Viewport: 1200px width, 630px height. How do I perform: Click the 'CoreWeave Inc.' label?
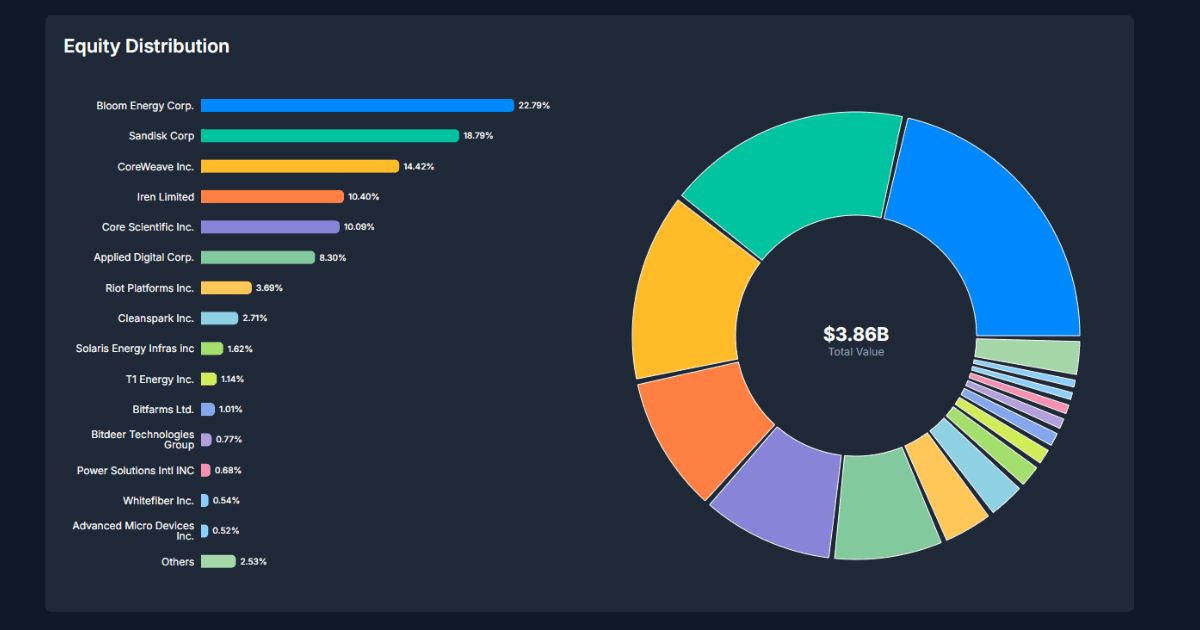pyautogui.click(x=156, y=166)
